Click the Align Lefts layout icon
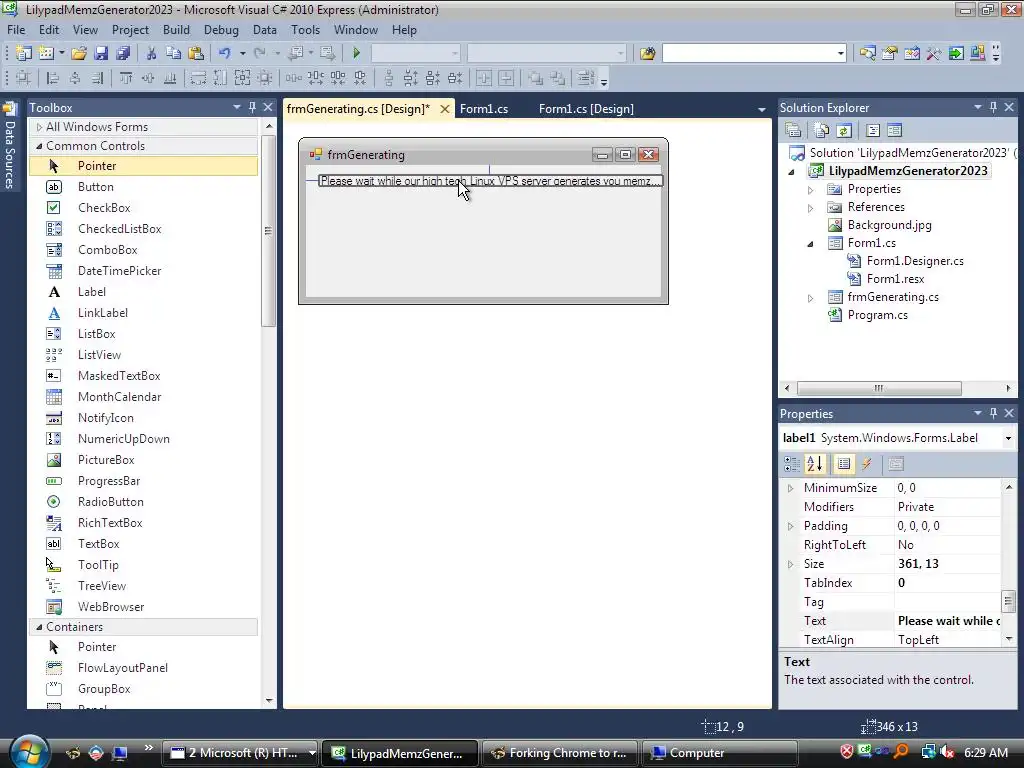1024x768 pixels. (53, 78)
